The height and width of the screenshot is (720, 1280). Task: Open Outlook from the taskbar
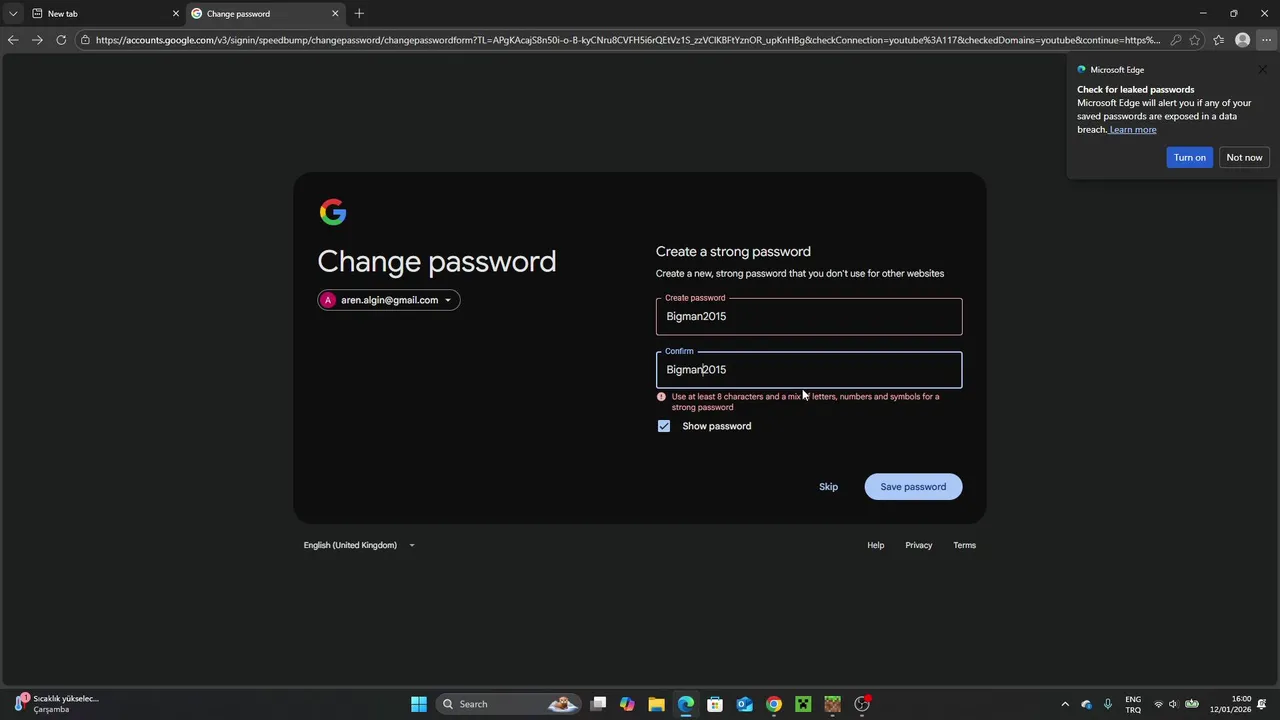(744, 704)
